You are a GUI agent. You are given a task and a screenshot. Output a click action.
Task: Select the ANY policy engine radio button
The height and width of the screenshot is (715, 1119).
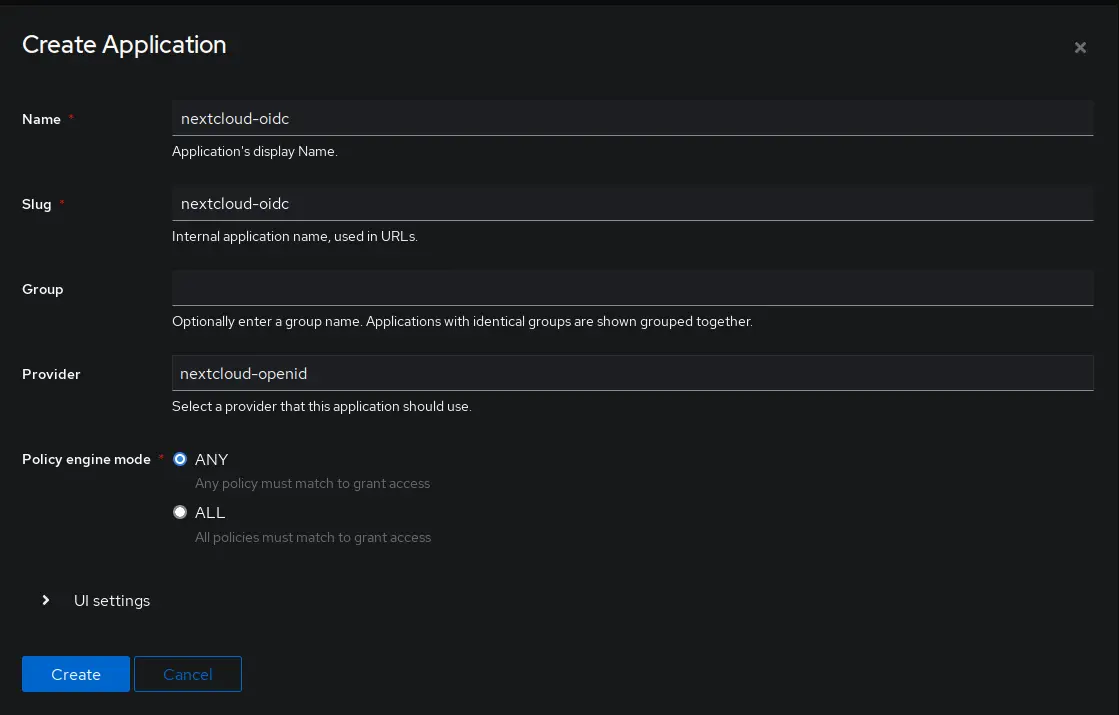click(180, 459)
